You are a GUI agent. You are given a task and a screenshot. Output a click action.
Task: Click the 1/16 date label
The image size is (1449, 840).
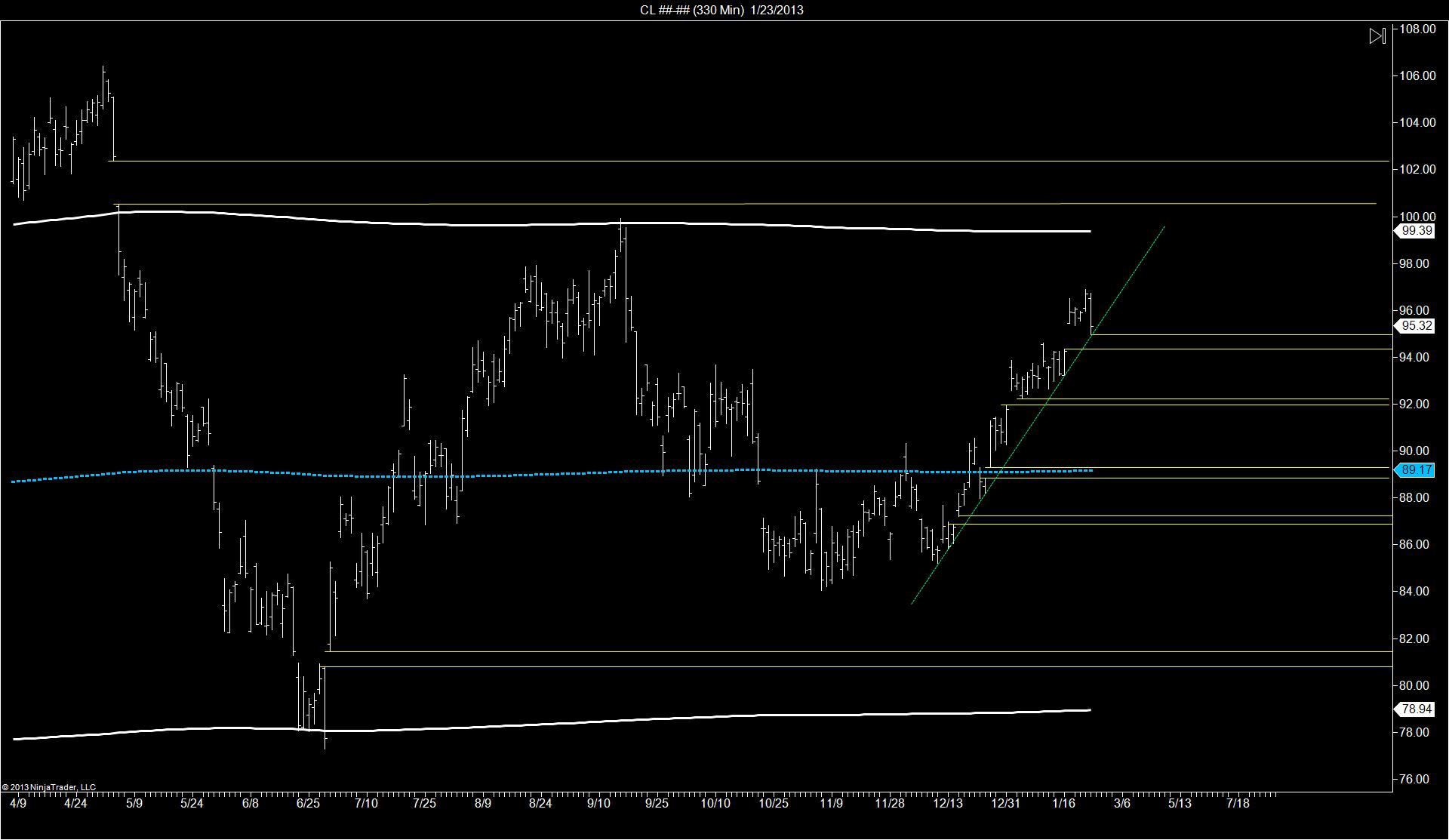pyautogui.click(x=1063, y=803)
